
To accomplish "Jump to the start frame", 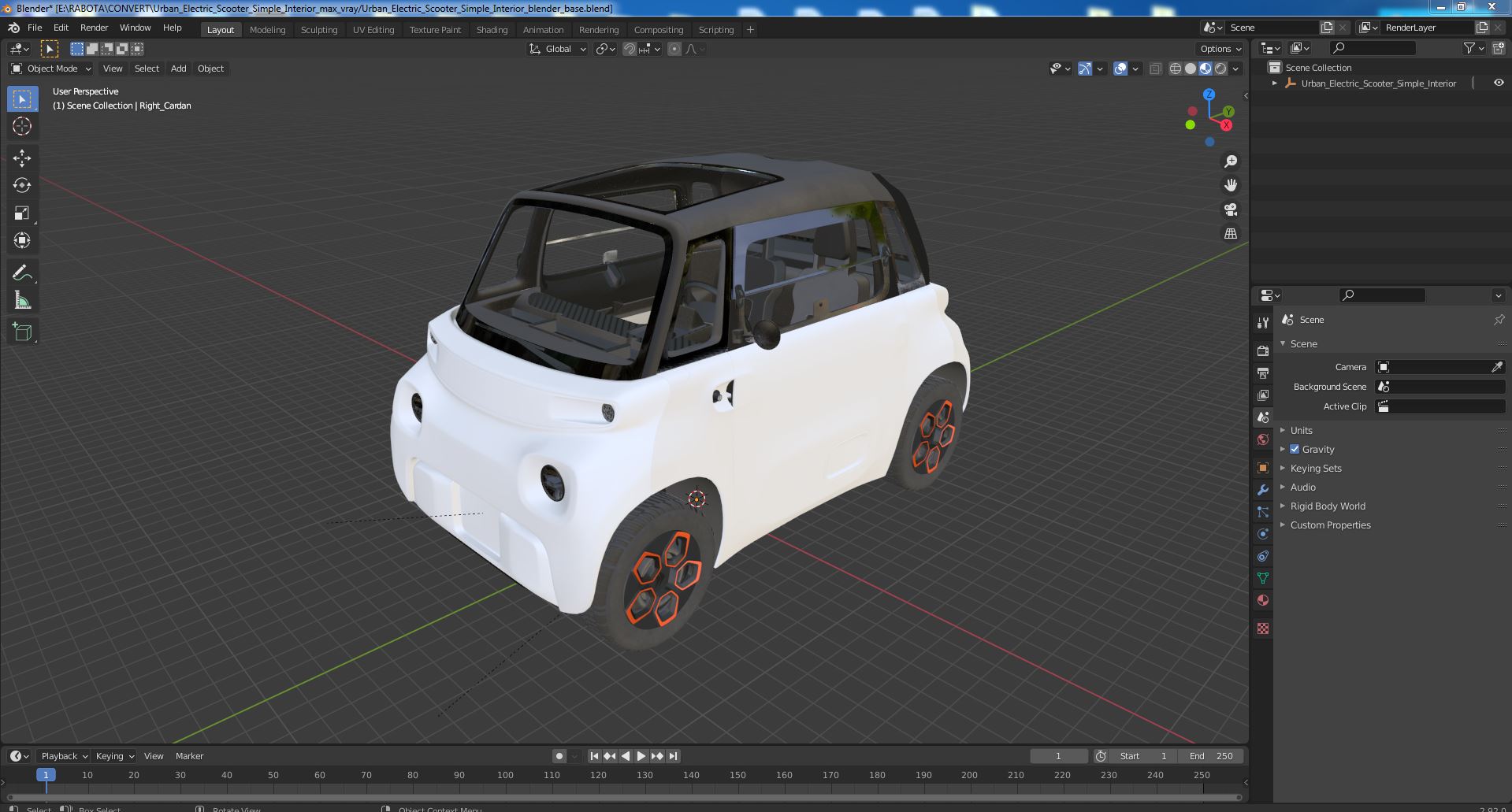I will (x=594, y=756).
